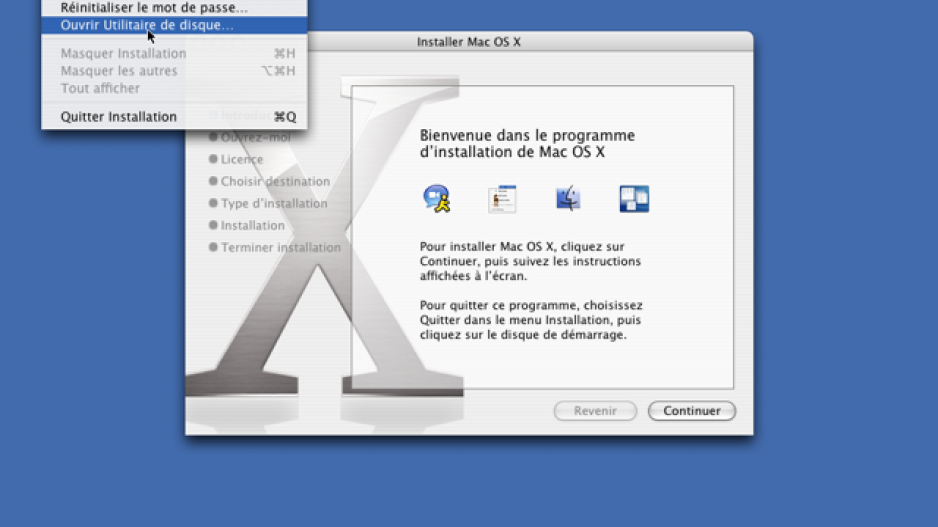Click the Pour quitter ce programme paragraph
The height and width of the screenshot is (527, 938).
(531, 319)
